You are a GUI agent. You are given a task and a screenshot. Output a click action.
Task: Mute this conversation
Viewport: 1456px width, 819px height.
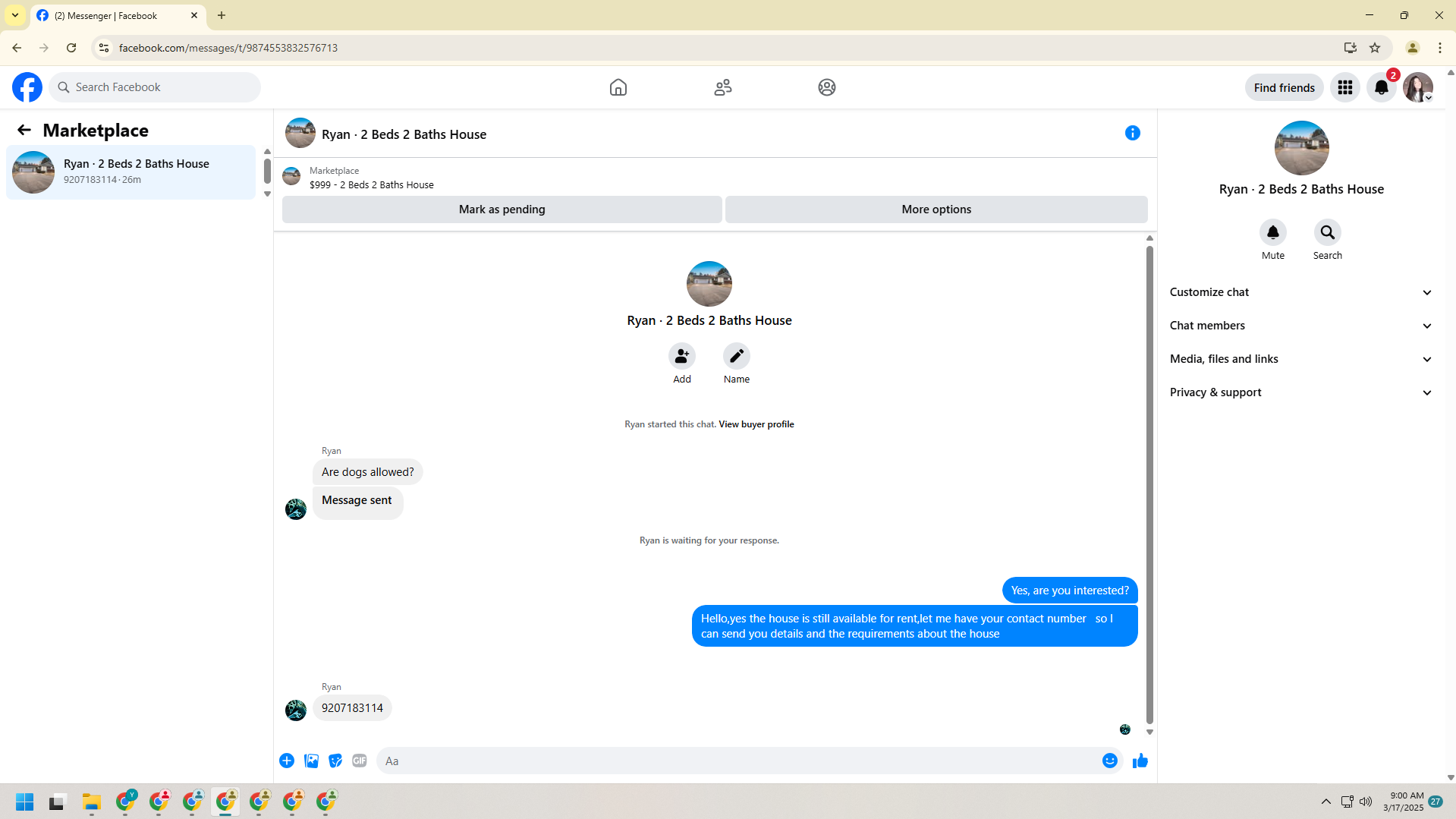click(x=1273, y=232)
